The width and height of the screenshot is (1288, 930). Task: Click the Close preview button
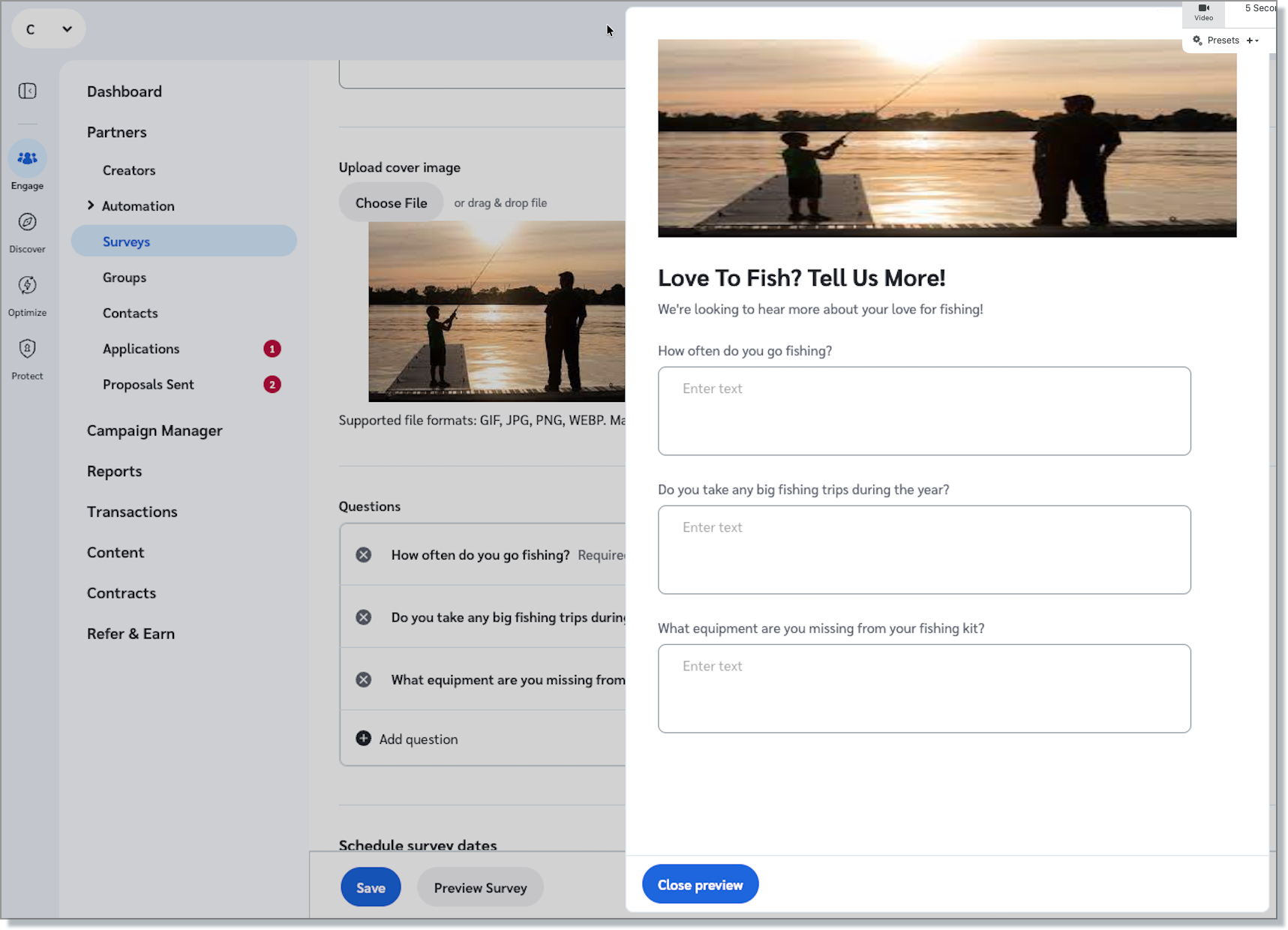700,885
